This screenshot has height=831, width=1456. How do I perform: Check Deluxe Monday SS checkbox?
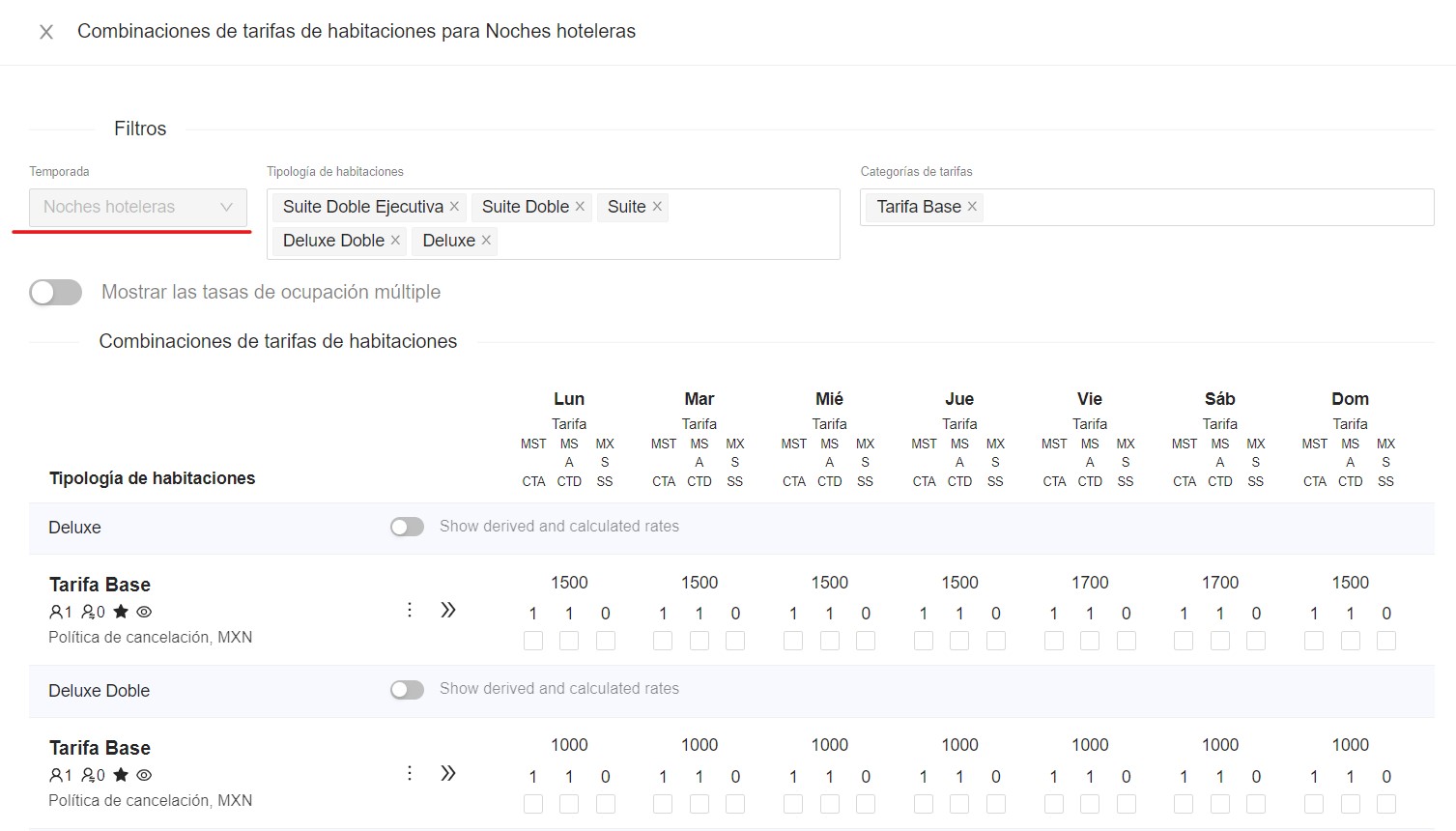pyautogui.click(x=606, y=641)
